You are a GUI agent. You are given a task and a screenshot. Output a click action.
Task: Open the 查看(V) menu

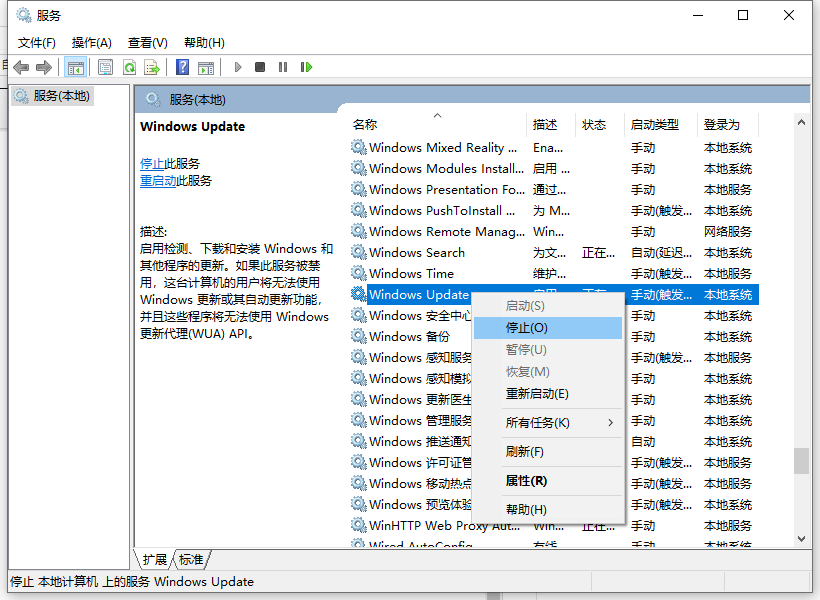click(147, 43)
